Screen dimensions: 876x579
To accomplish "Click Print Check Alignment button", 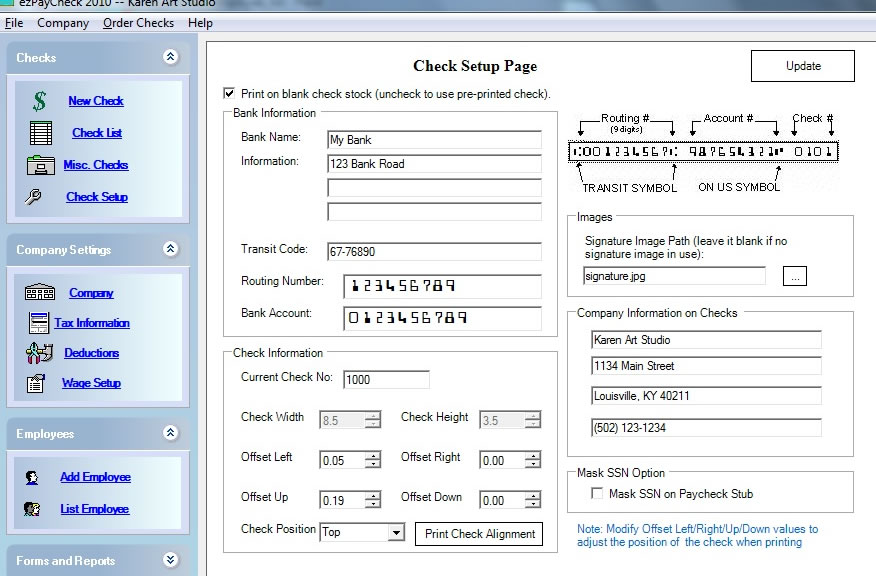I will (479, 534).
